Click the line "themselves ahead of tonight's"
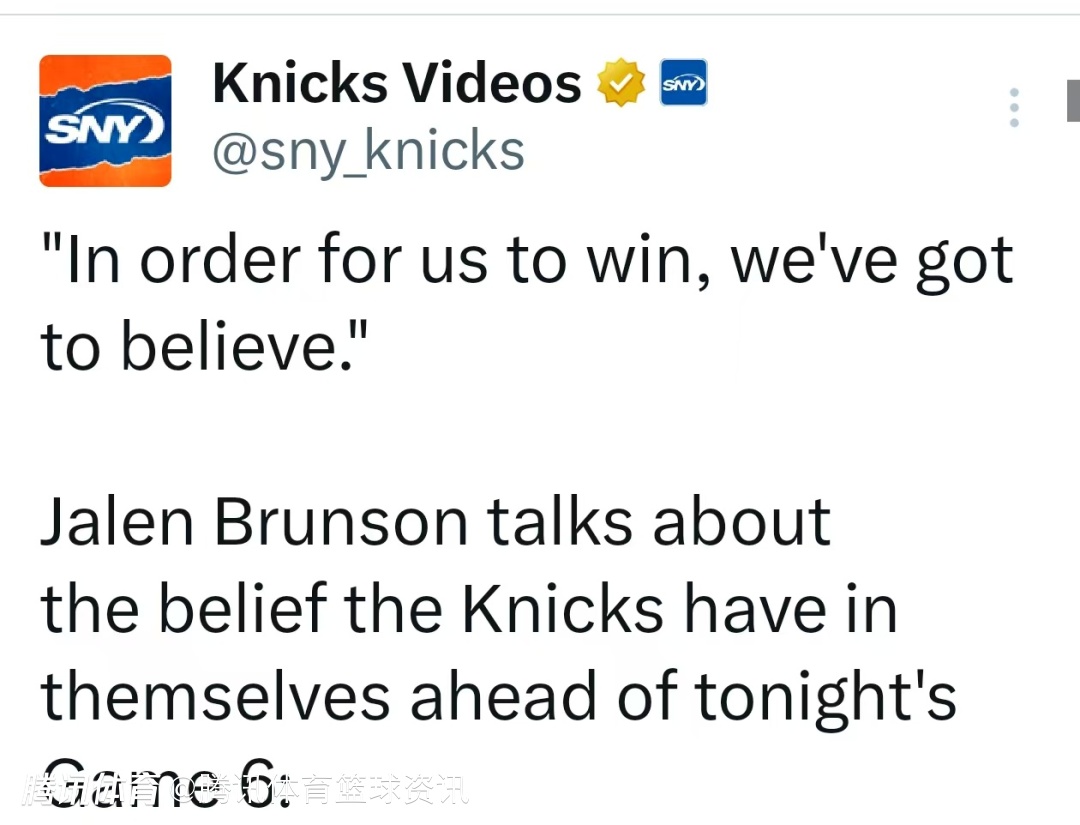Image resolution: width=1080 pixels, height=825 pixels. point(499,696)
